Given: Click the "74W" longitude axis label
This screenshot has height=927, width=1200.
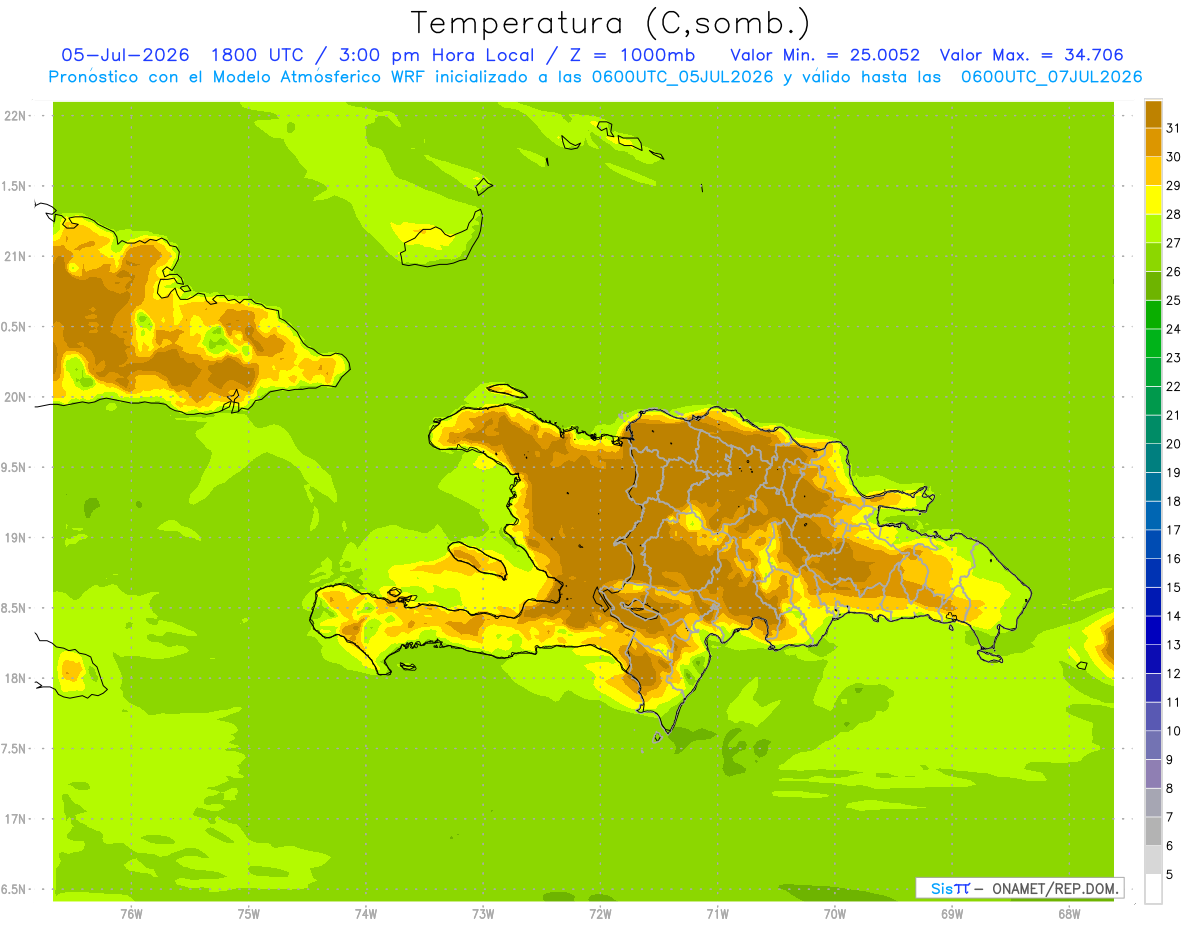Looking at the screenshot, I should point(366,913).
